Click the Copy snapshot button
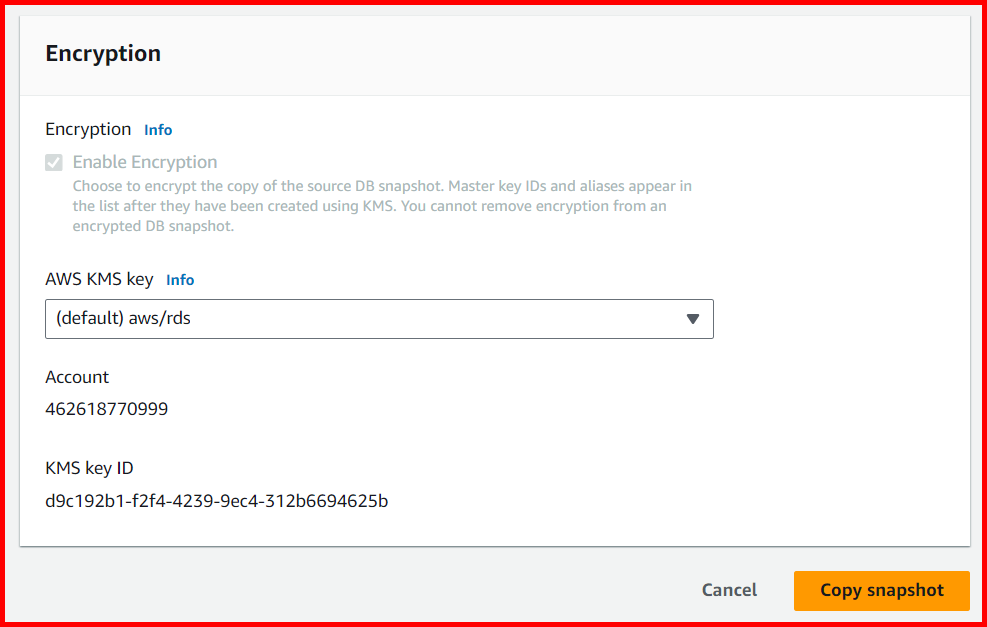 [881, 590]
